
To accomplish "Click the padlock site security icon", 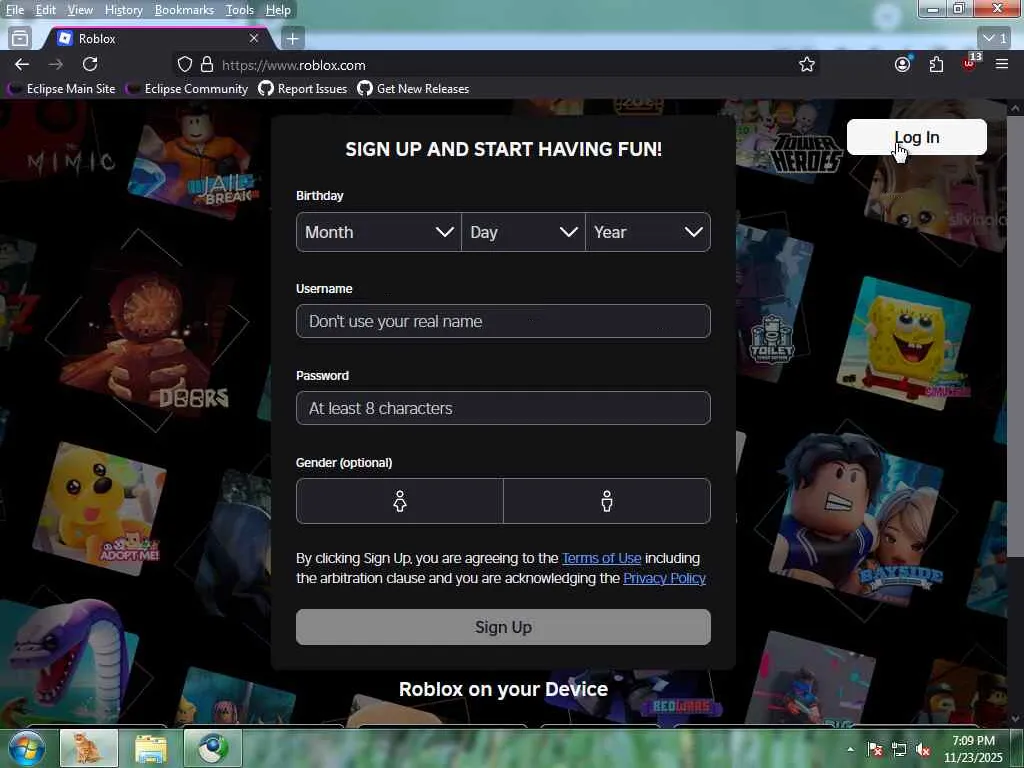I will (207, 65).
